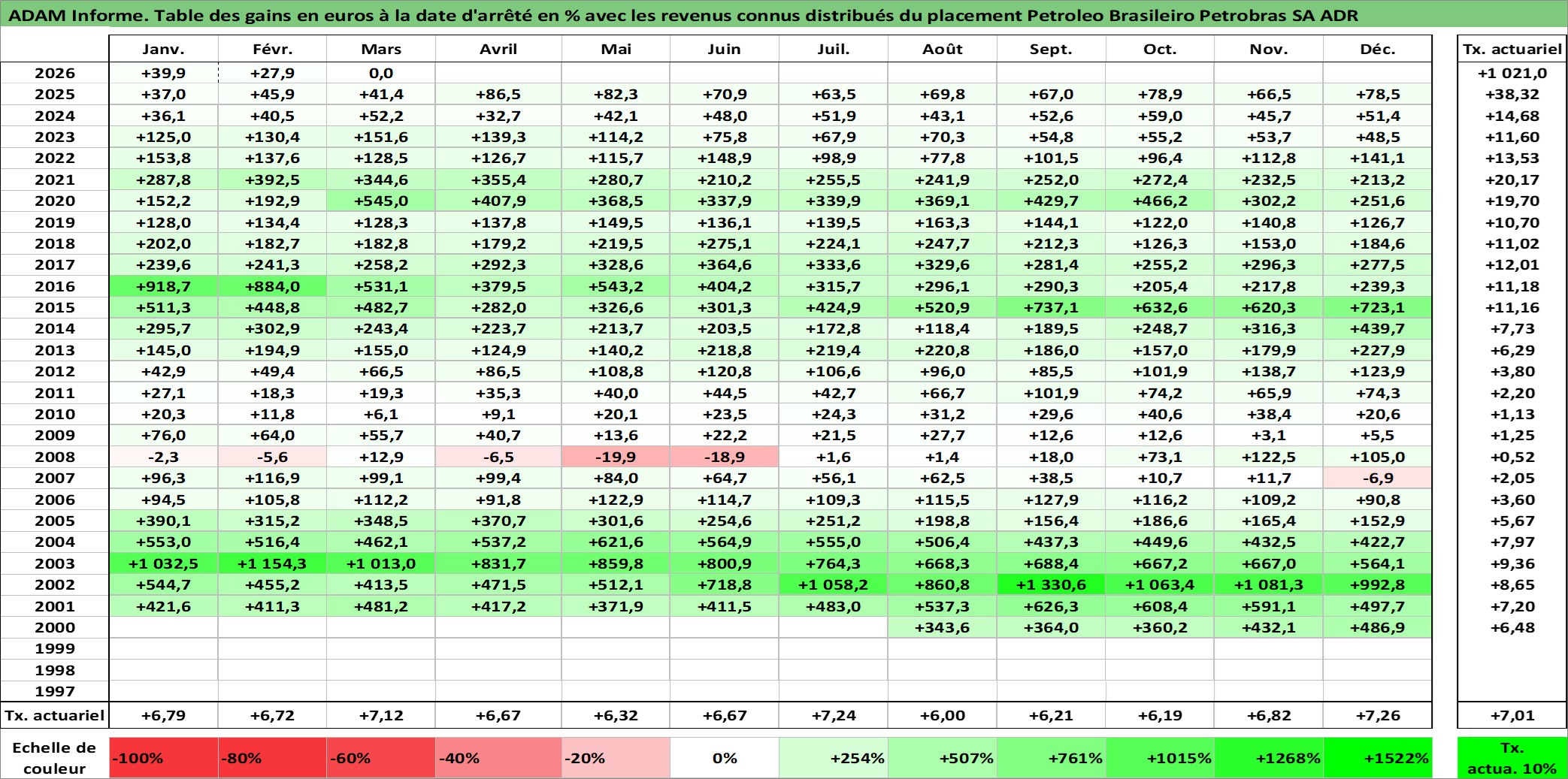Click the +545,0 cell in Mars 2020
1568x779 pixels.
(381, 201)
